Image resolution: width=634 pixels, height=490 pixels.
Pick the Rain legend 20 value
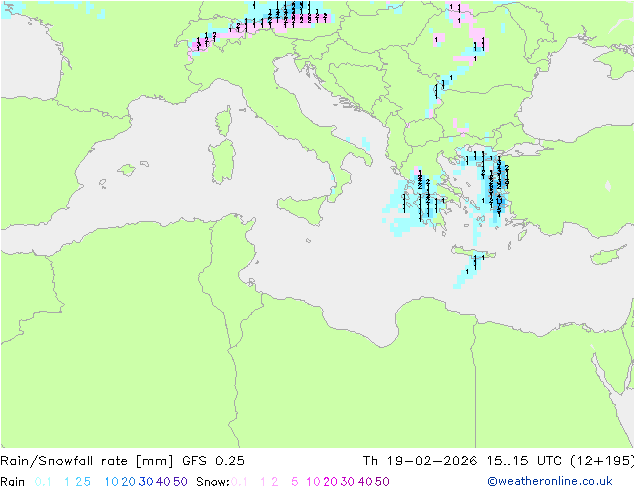click(128, 482)
